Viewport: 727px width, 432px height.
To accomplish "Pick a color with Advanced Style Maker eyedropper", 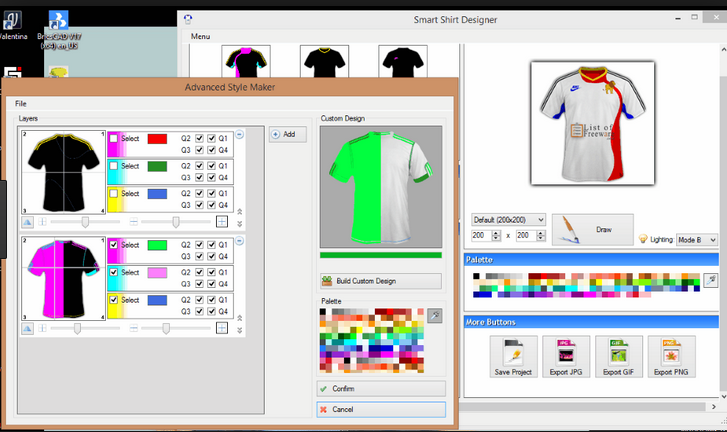I will tap(434, 316).
